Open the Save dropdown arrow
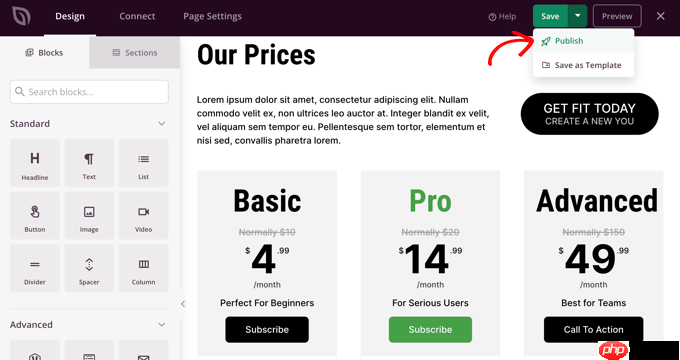The height and width of the screenshot is (360, 680). pos(578,16)
